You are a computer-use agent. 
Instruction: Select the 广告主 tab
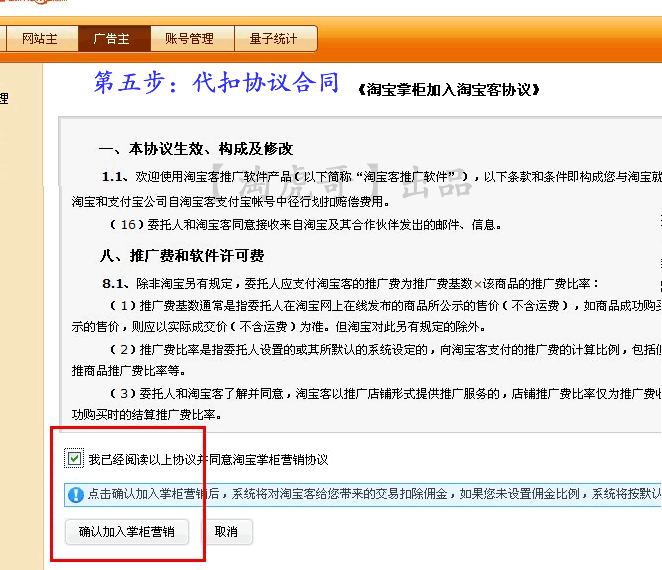pyautogui.click(x=114, y=38)
